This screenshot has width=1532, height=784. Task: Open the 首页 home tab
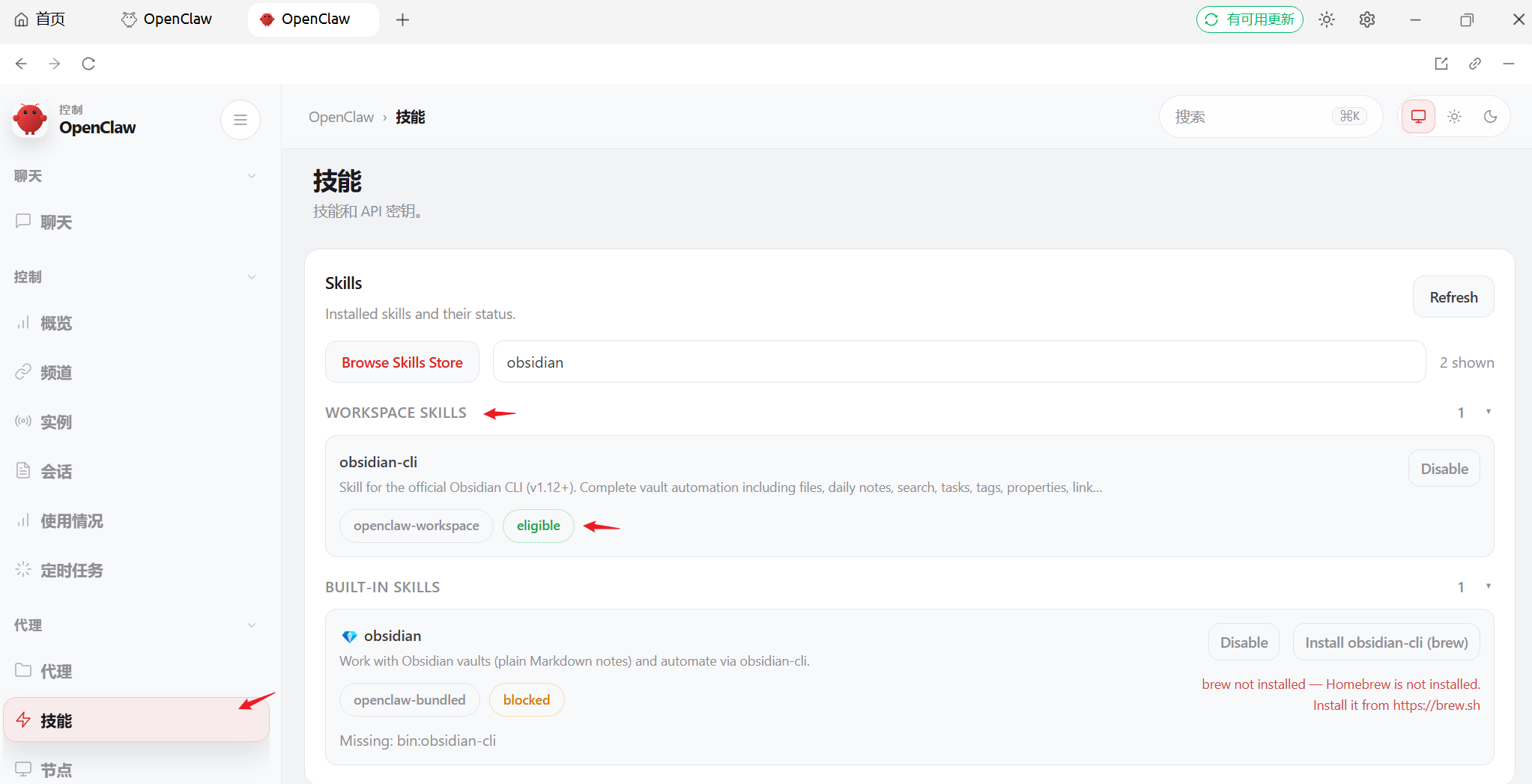[x=40, y=19]
